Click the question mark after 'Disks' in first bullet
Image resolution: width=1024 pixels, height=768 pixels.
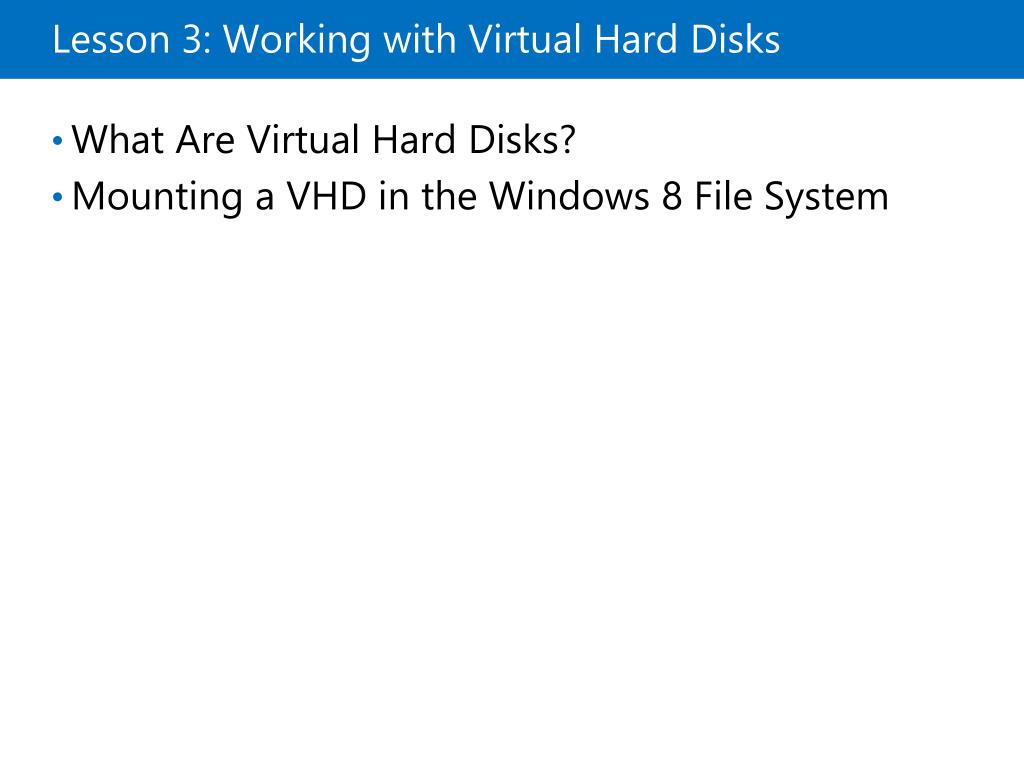pyautogui.click(x=568, y=140)
